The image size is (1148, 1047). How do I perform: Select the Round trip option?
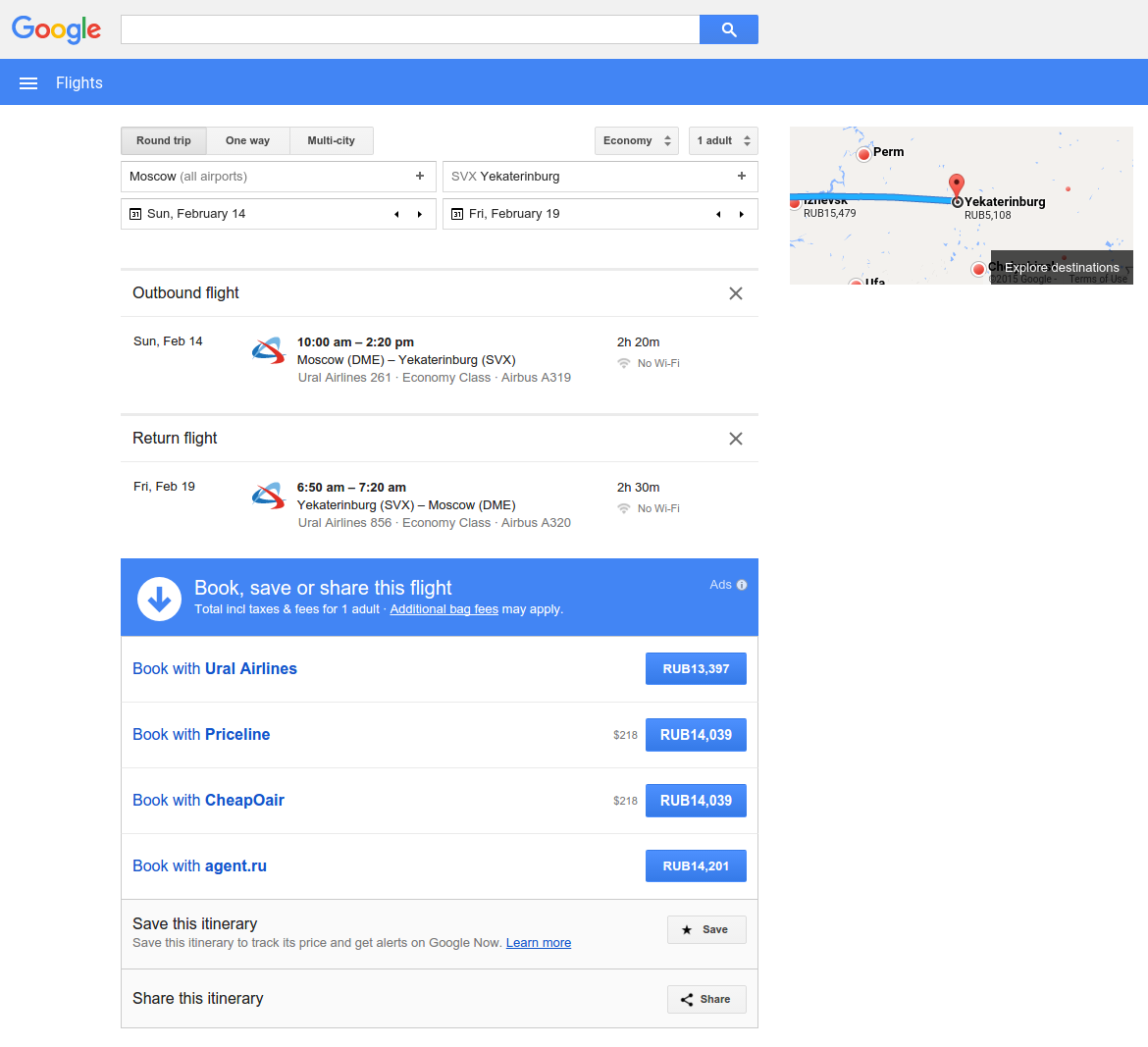point(163,140)
